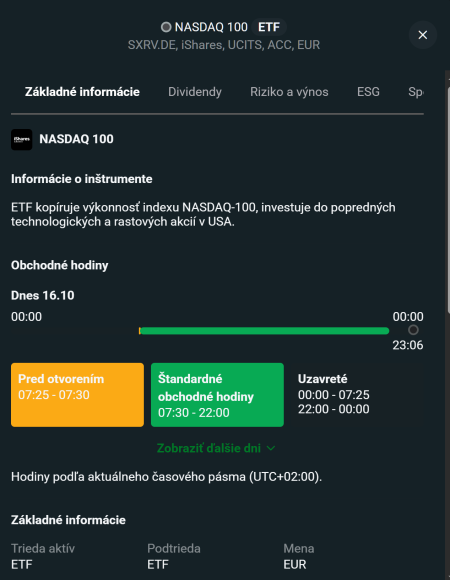Switch to Riziko a výnos tab
This screenshot has width=450, height=580.
(289, 92)
